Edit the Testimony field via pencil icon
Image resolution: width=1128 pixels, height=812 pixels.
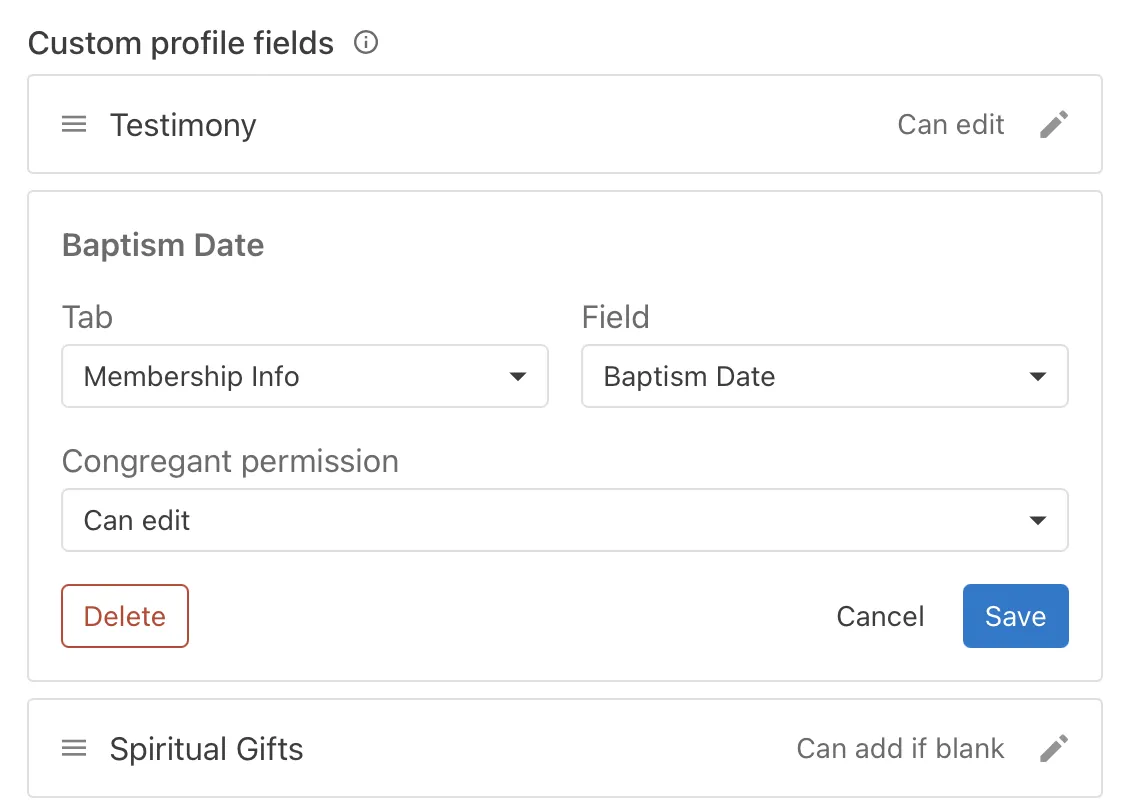pyautogui.click(x=1054, y=125)
